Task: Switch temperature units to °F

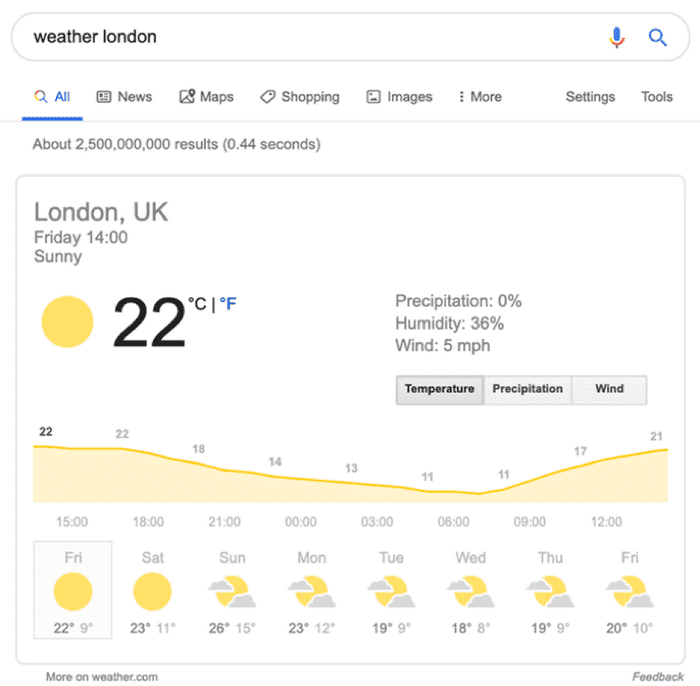Action: 228,304
